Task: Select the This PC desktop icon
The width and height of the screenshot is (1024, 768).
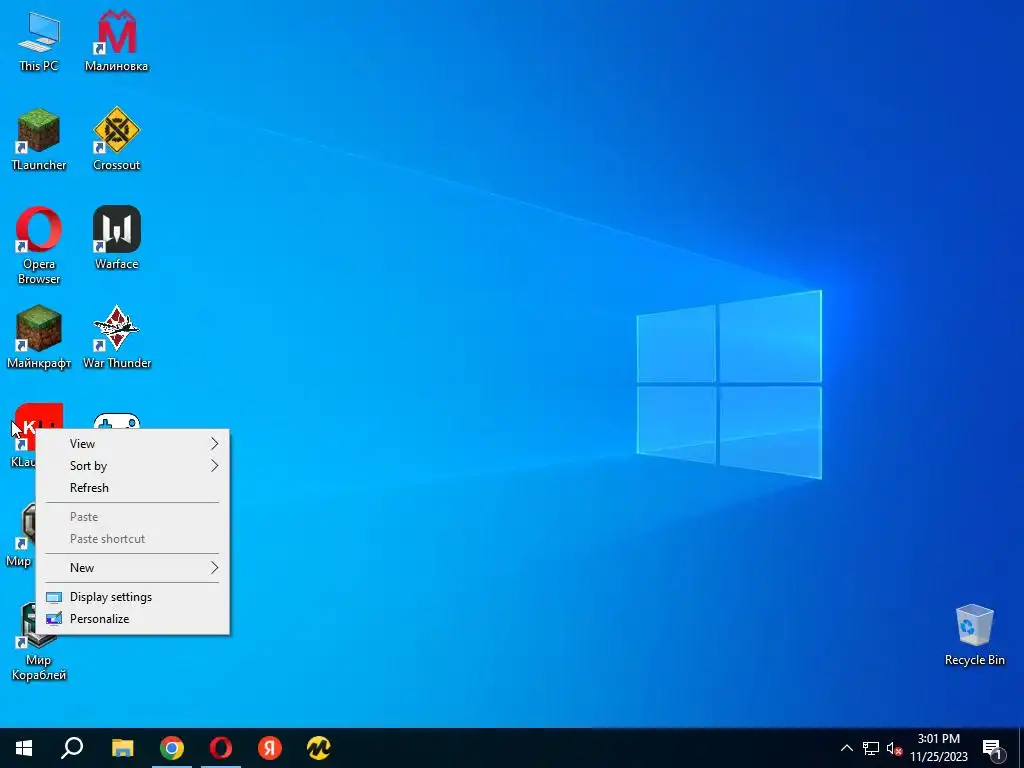Action: coord(39,41)
